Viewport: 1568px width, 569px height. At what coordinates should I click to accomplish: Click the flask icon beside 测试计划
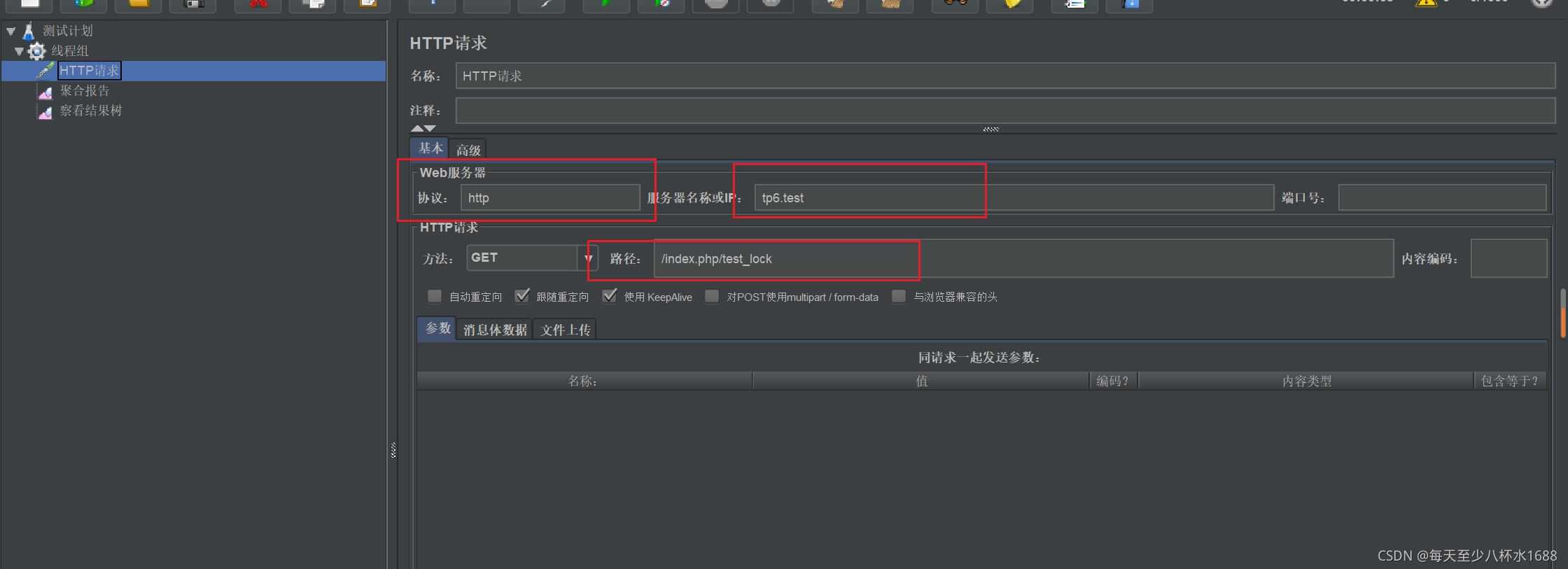tap(29, 31)
